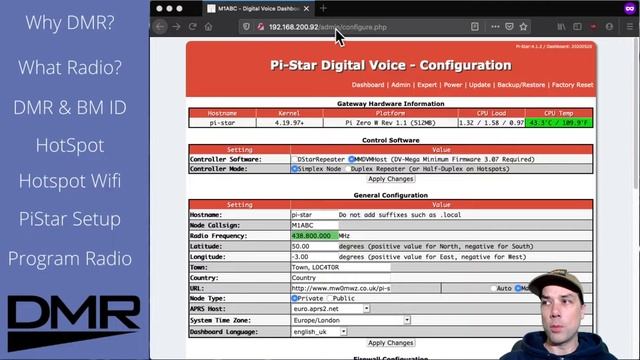The image size is (640, 360).
Task: Edit the Town field
Action: tap(340, 267)
